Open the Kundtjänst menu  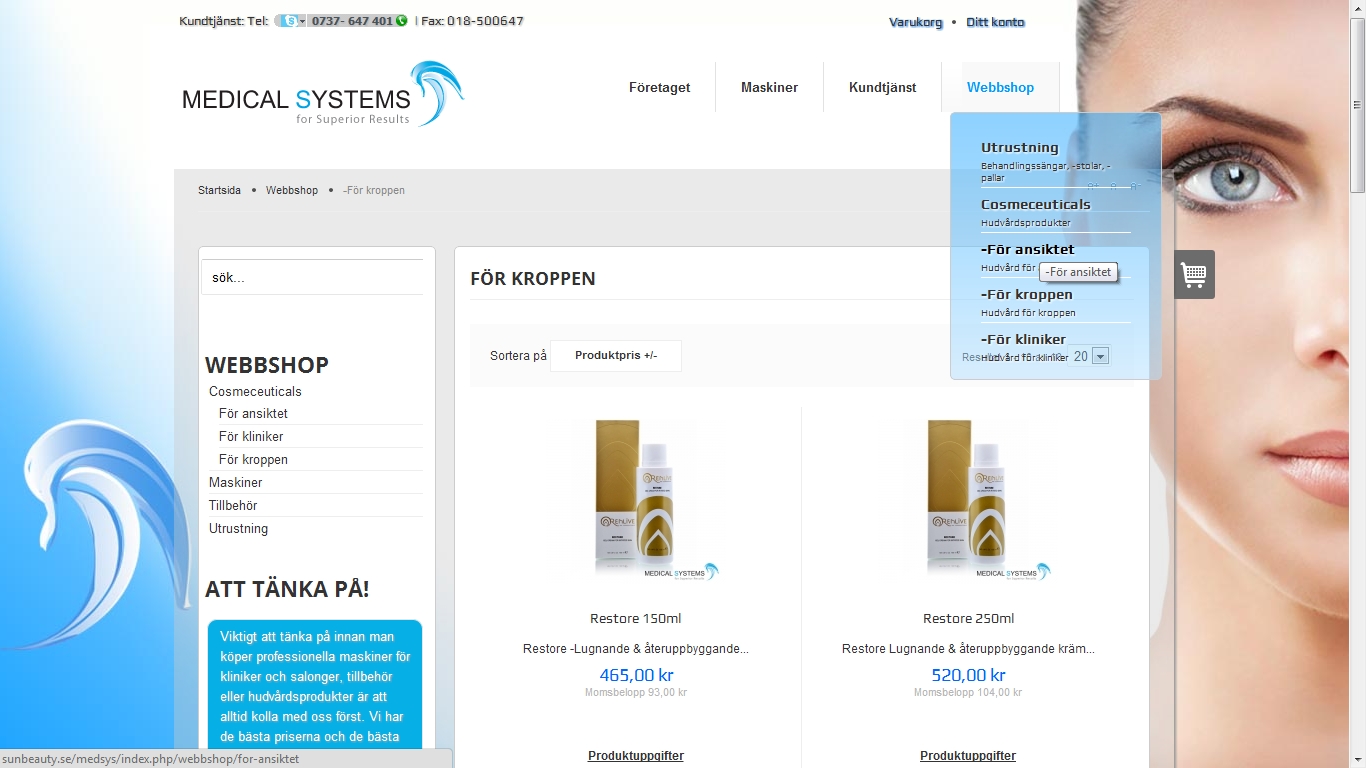[x=882, y=87]
